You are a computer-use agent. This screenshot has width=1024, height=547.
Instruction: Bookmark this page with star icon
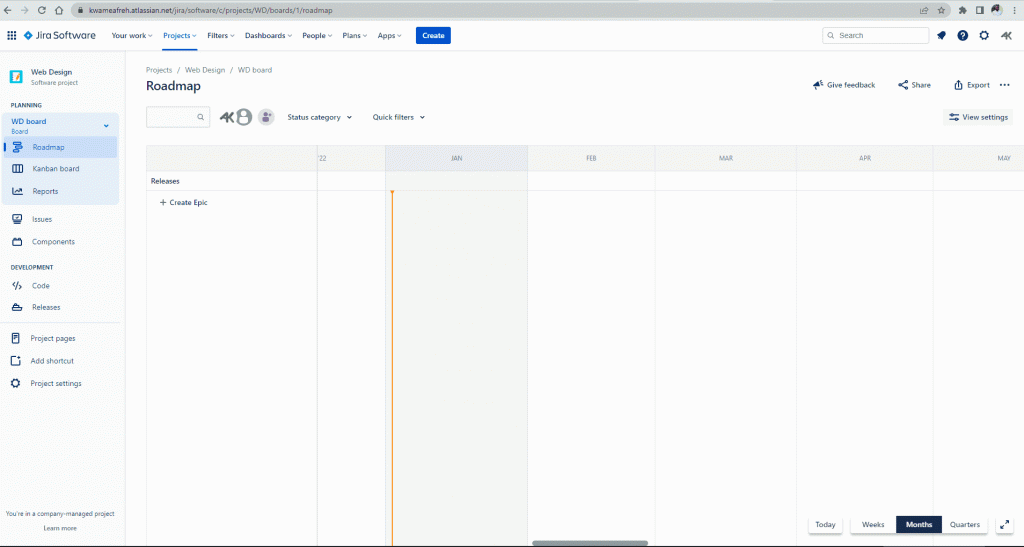(x=941, y=10)
